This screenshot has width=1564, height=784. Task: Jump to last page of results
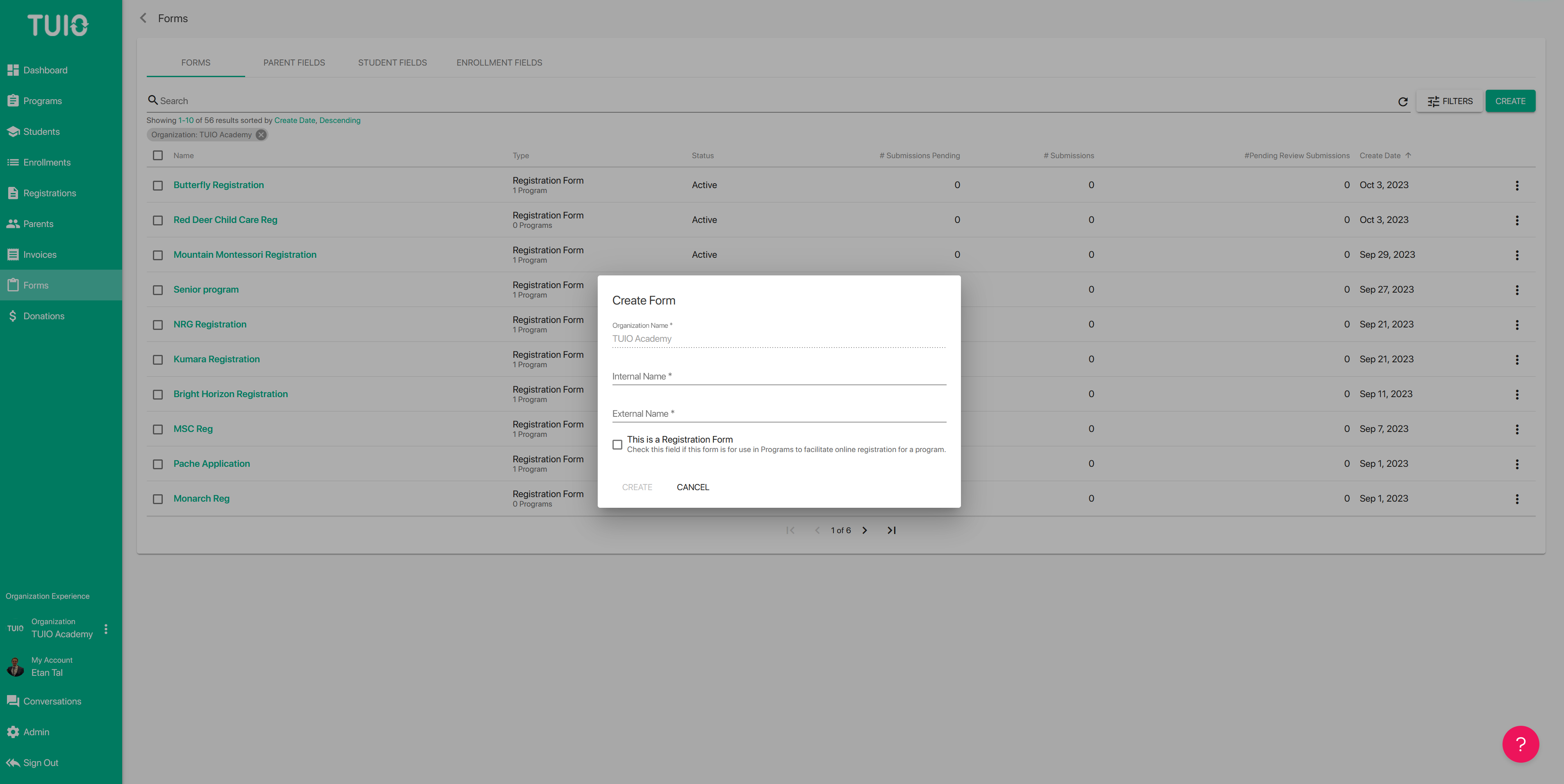pyautogui.click(x=891, y=530)
